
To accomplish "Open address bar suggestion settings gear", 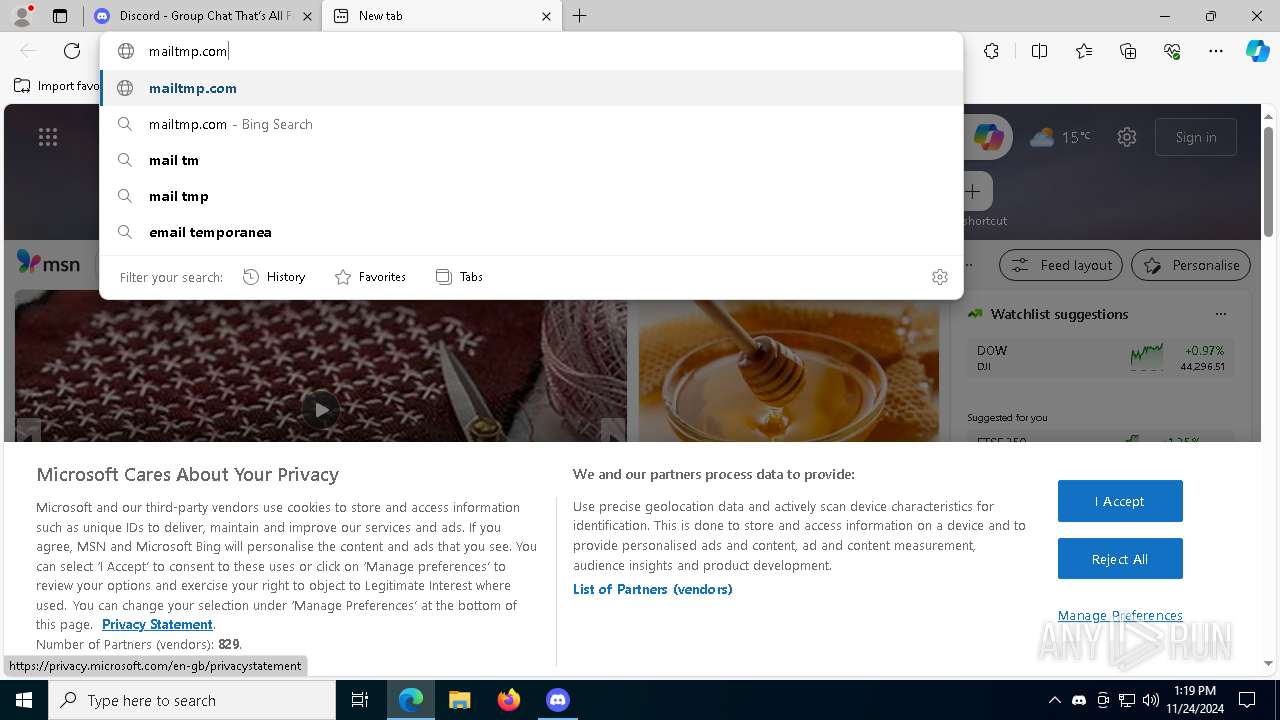I will coord(940,277).
